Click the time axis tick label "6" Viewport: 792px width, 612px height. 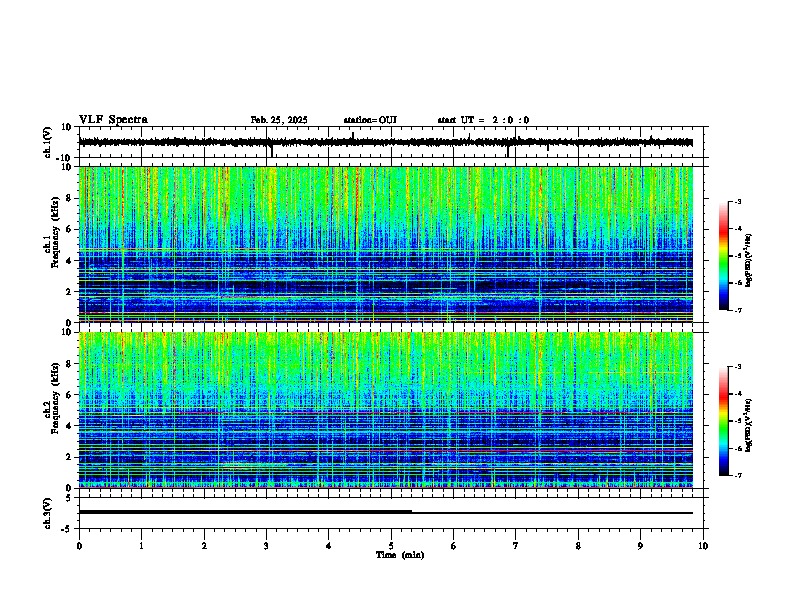click(454, 546)
